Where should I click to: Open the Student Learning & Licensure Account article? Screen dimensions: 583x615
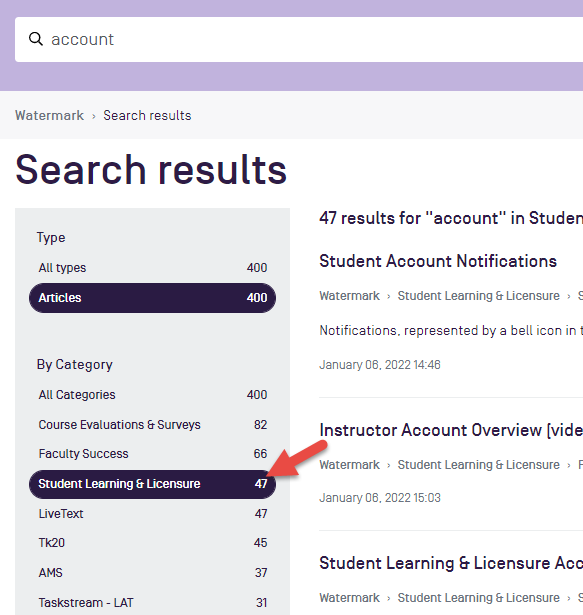(x=451, y=563)
